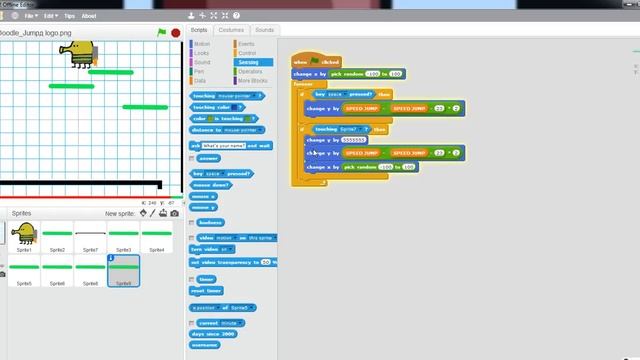Switch to the Costumes tab
The height and width of the screenshot is (360, 640).
pyautogui.click(x=231, y=30)
